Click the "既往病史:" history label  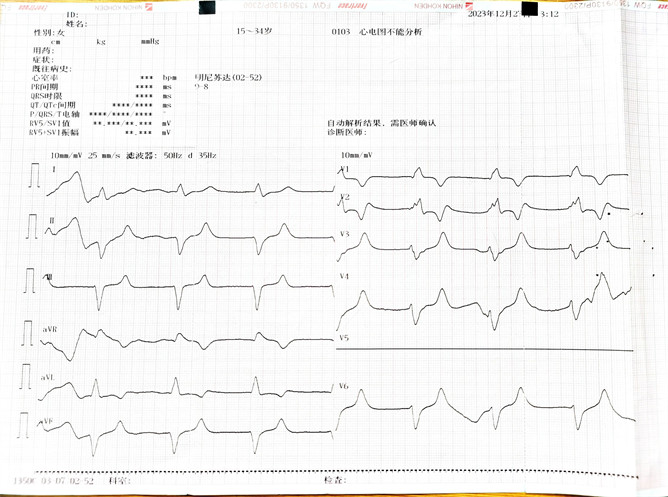52,69
